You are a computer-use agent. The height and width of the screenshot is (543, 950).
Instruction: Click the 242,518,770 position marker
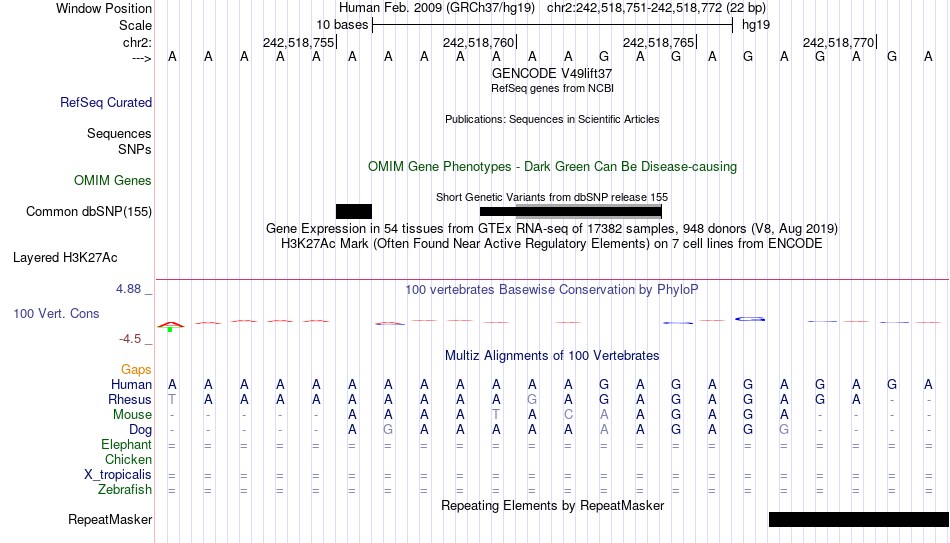point(839,42)
